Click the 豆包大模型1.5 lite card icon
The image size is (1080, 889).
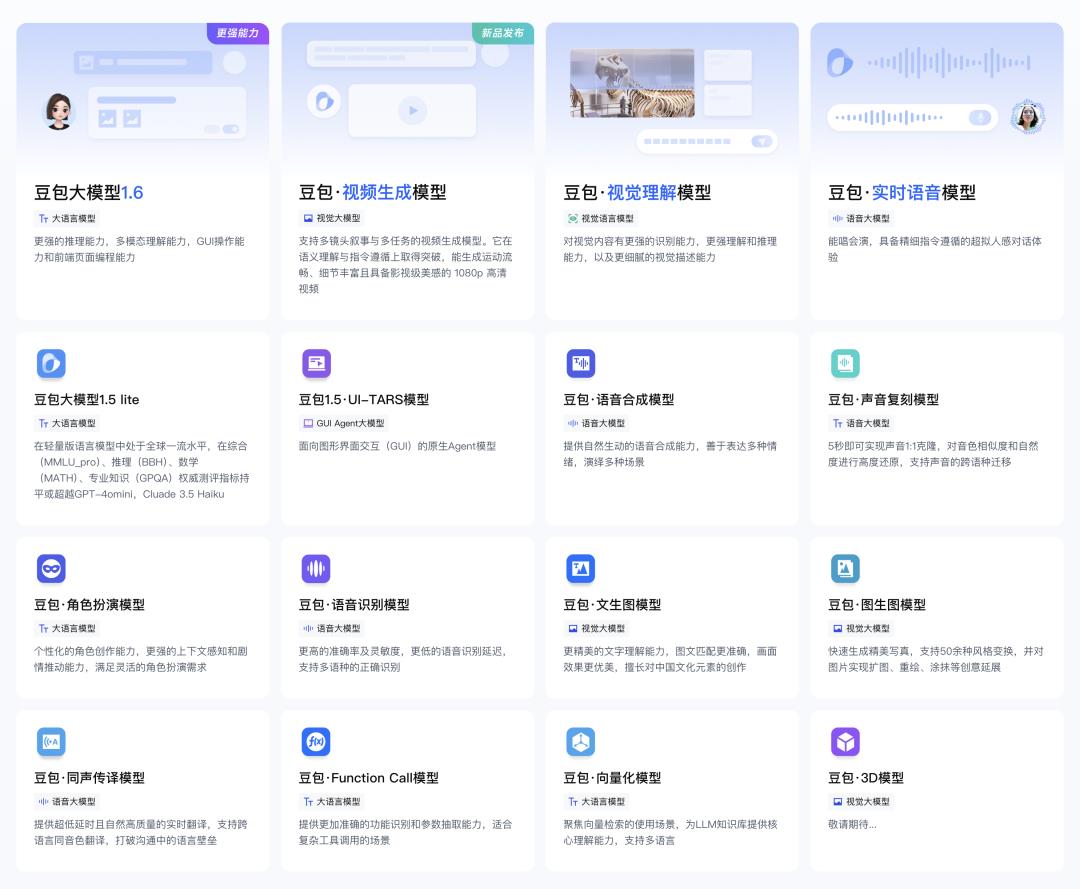pos(51,363)
